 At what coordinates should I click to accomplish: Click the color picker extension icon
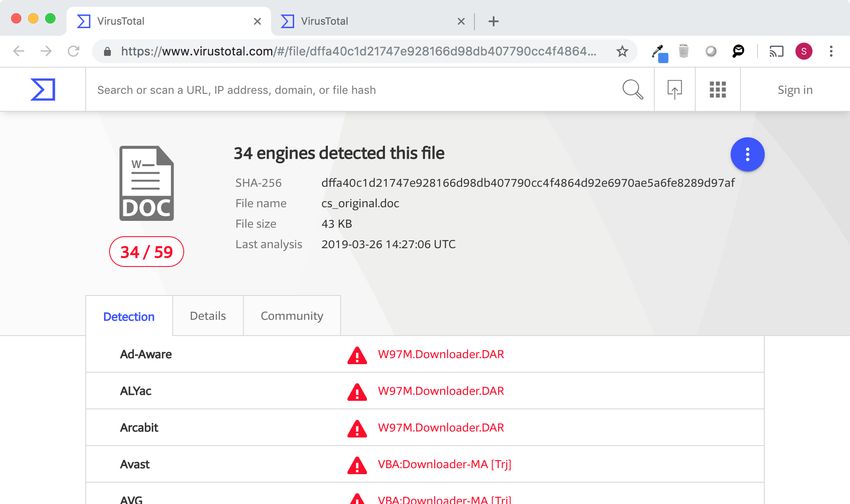pos(659,53)
